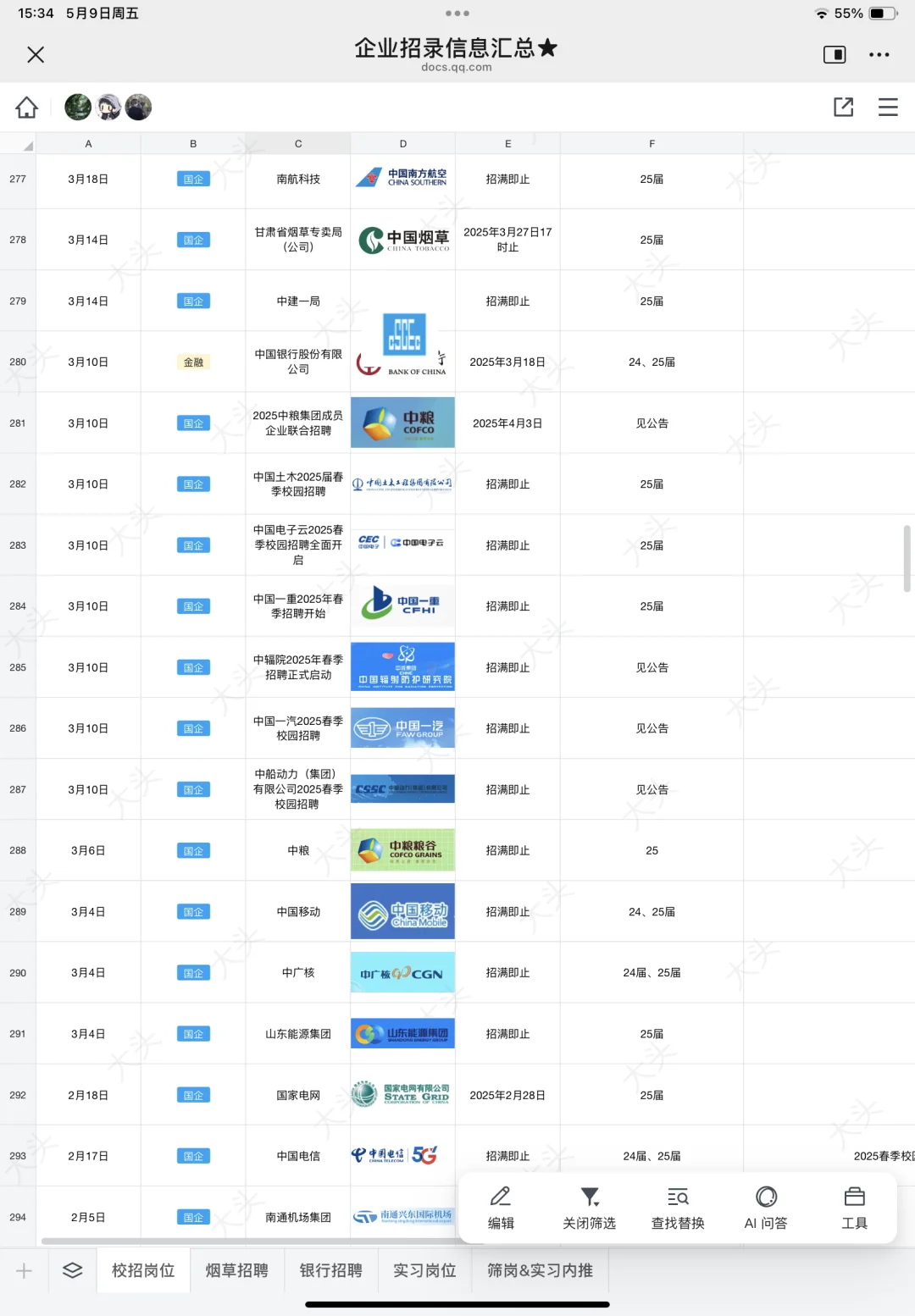This screenshot has height=1316, width=915.
Task: Add a new sheet with plus icon
Action: (24, 1270)
